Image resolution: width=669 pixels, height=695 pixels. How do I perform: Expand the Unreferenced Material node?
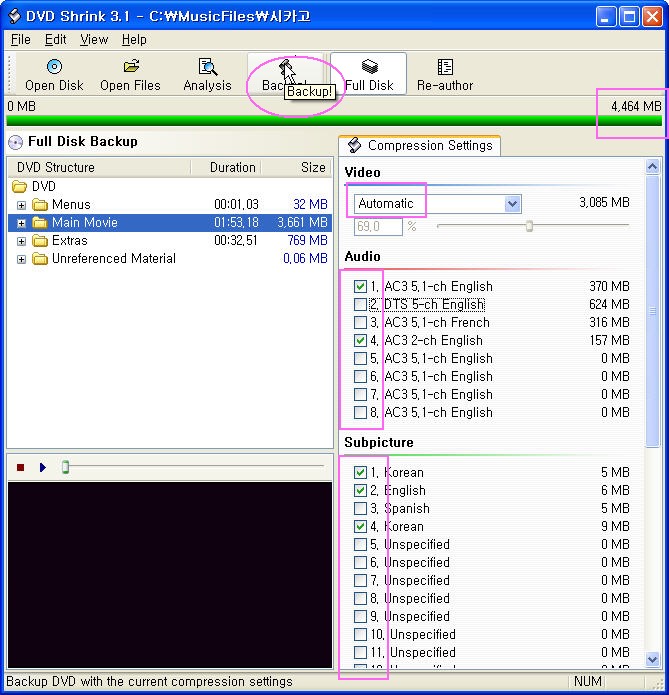tap(21, 259)
